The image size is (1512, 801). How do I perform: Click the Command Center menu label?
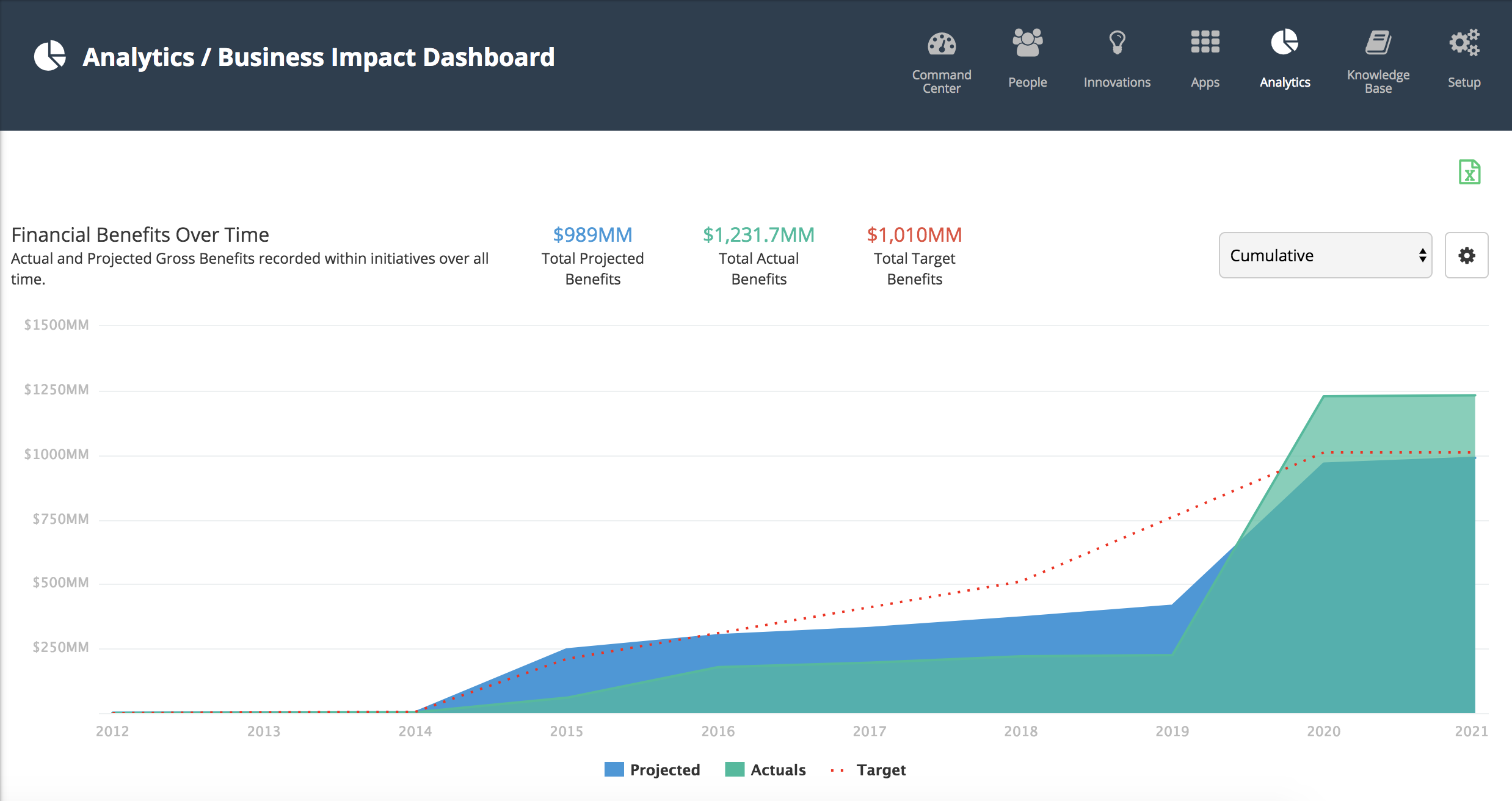tap(942, 82)
